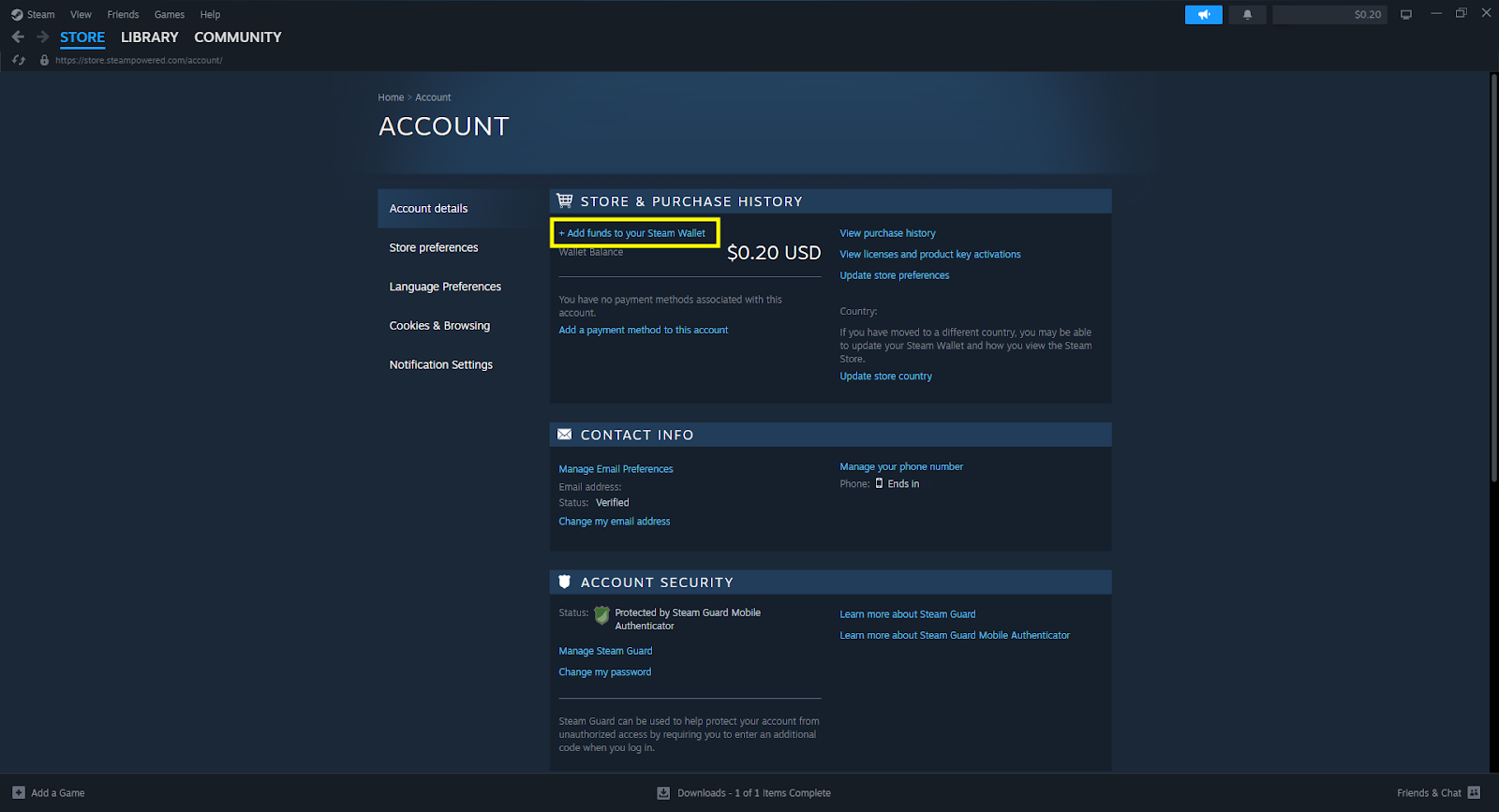Reload the page using the refresh icon
This screenshot has height=812, width=1499.
19,60
